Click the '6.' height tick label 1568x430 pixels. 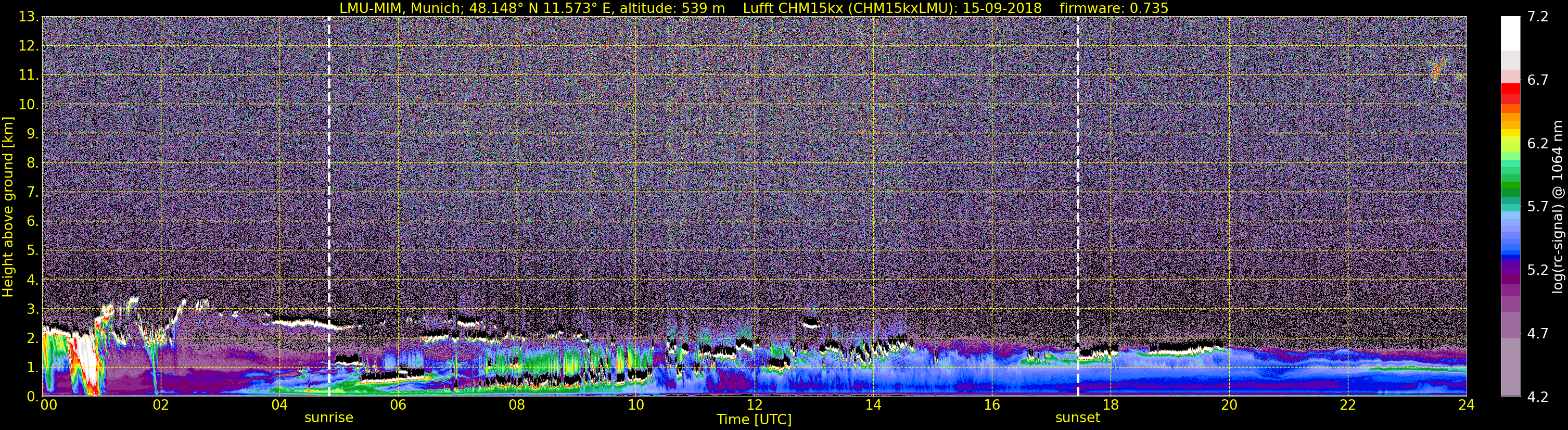[33, 221]
